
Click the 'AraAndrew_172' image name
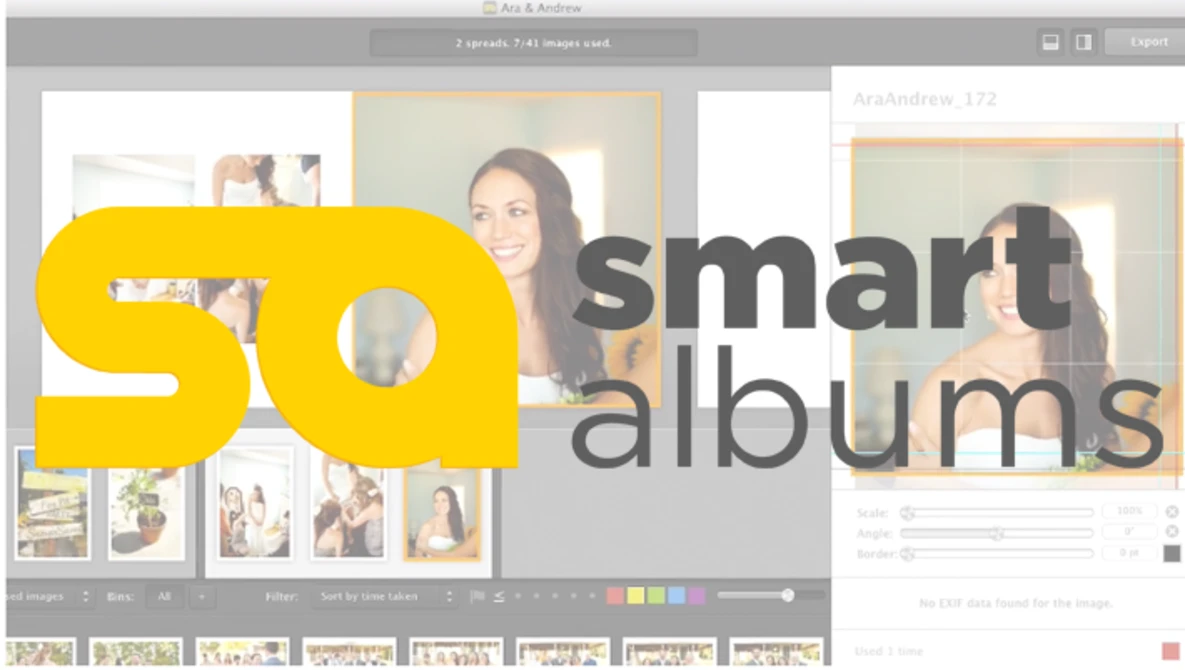[925, 99]
